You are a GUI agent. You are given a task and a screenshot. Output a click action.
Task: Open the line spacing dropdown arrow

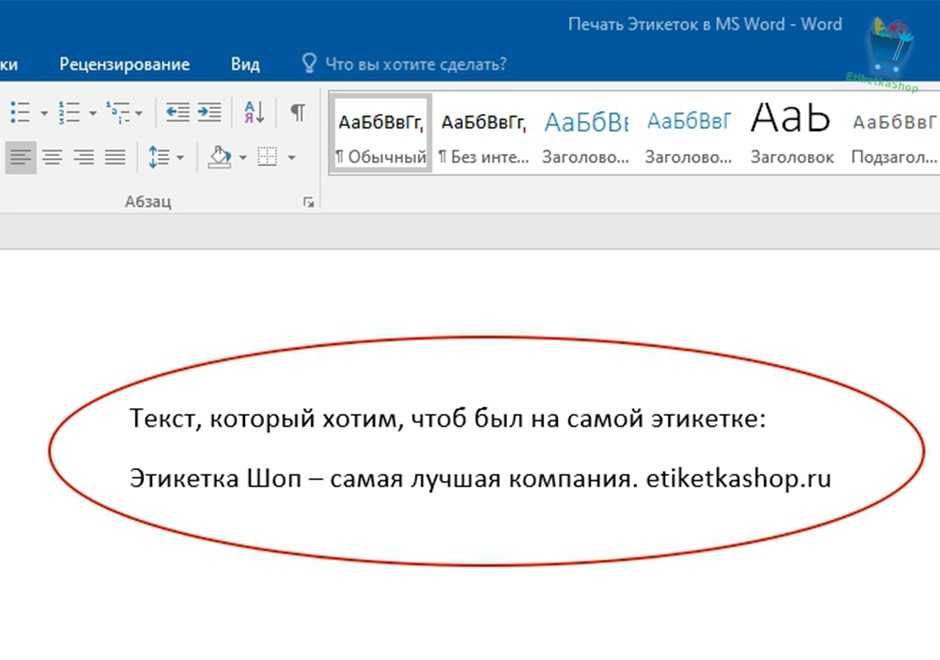point(180,158)
